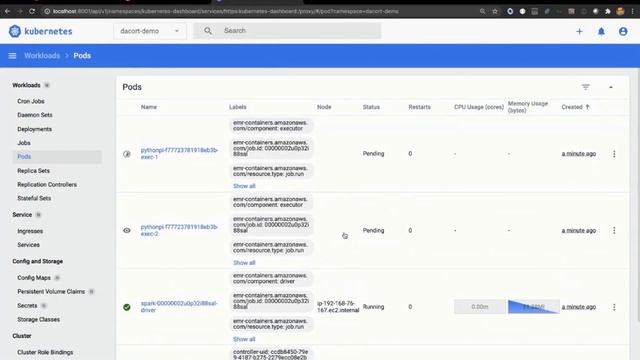This screenshot has height=360, width=640.
Task: Go to Workloads breadcrumb
Action: pos(42,56)
